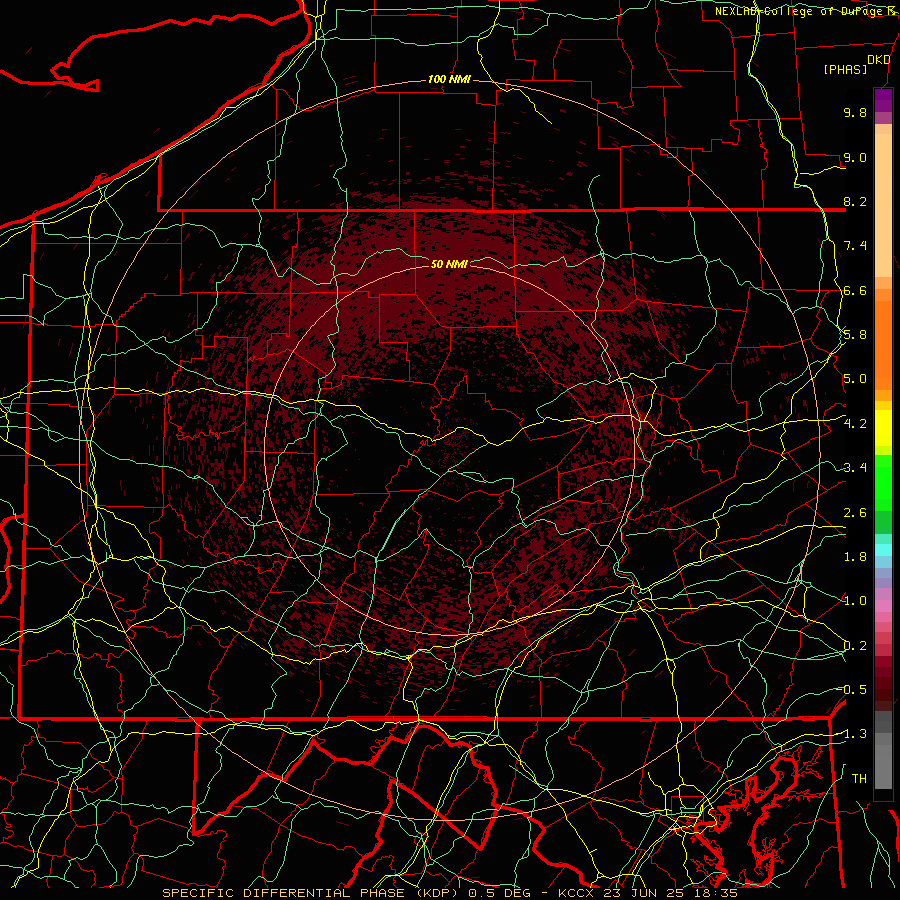Click the 9.8 scale value
The height and width of the screenshot is (900, 900).
(x=855, y=112)
